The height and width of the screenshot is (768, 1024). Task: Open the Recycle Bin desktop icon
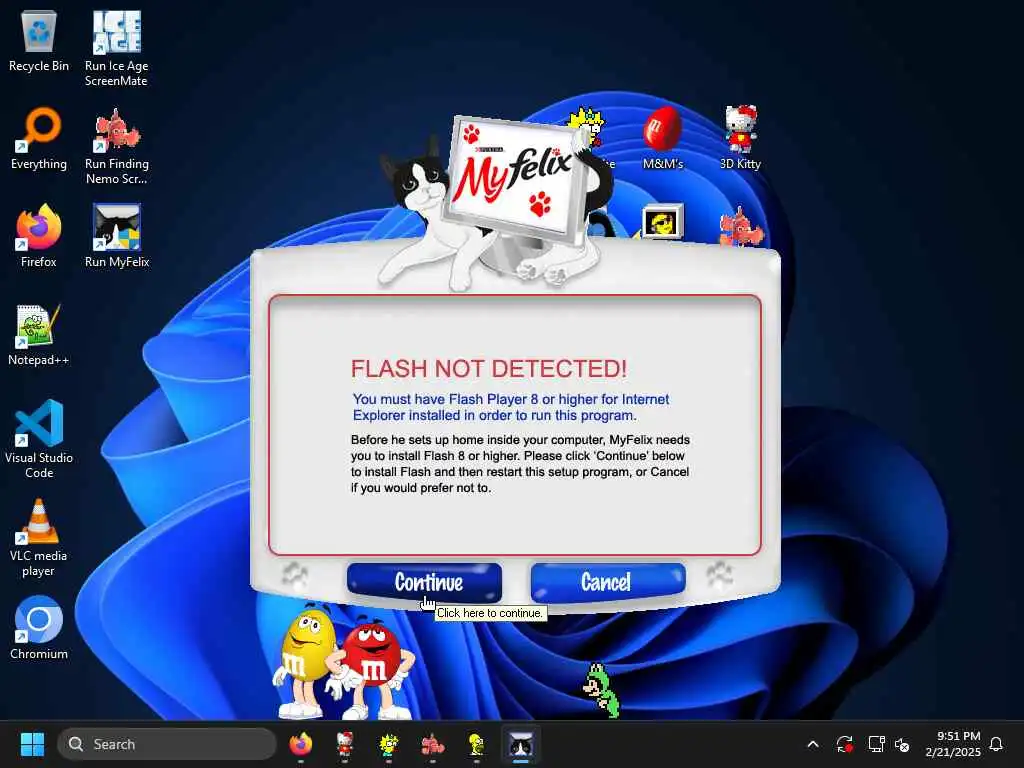pos(39,40)
